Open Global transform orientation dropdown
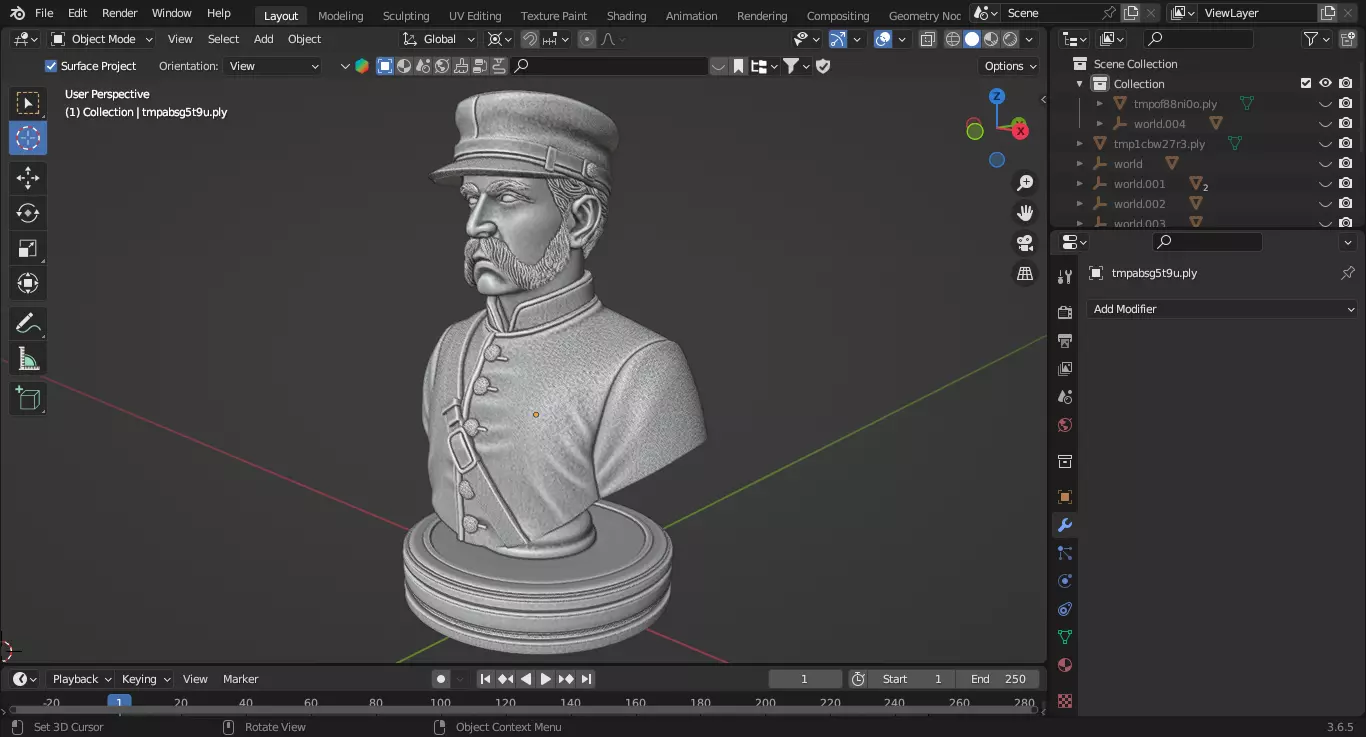 (440, 39)
